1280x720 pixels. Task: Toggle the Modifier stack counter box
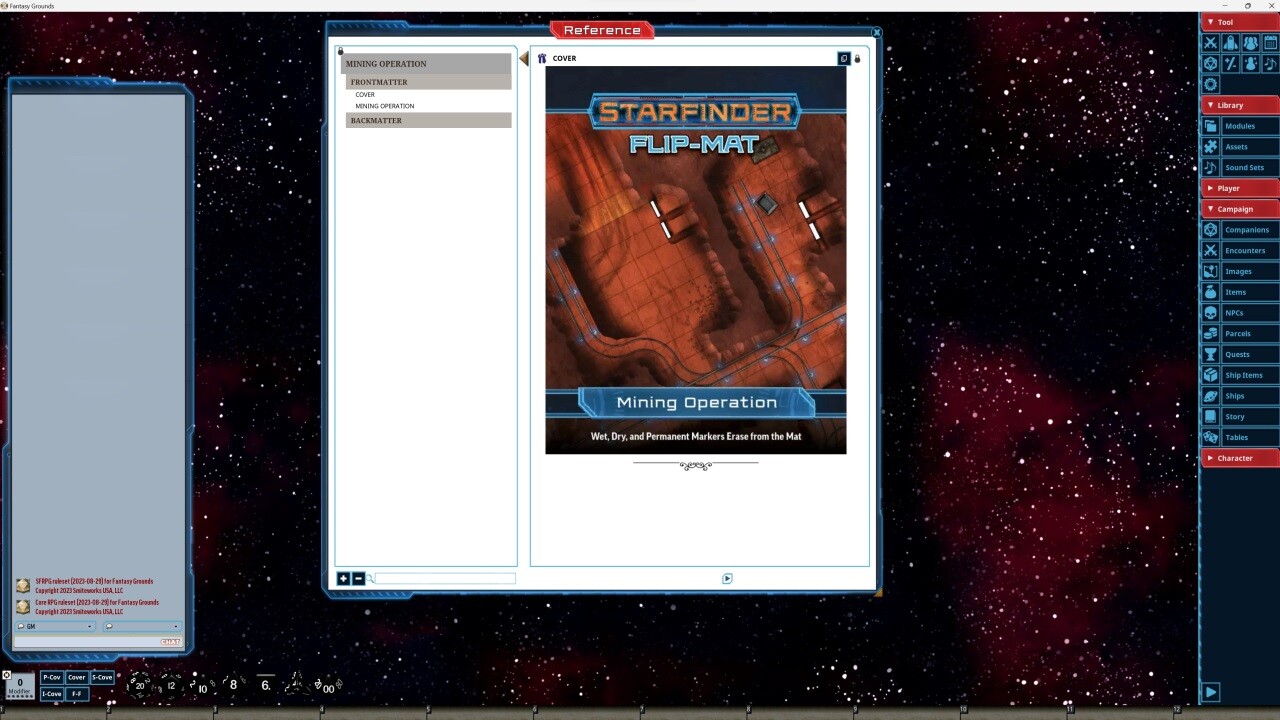20,685
